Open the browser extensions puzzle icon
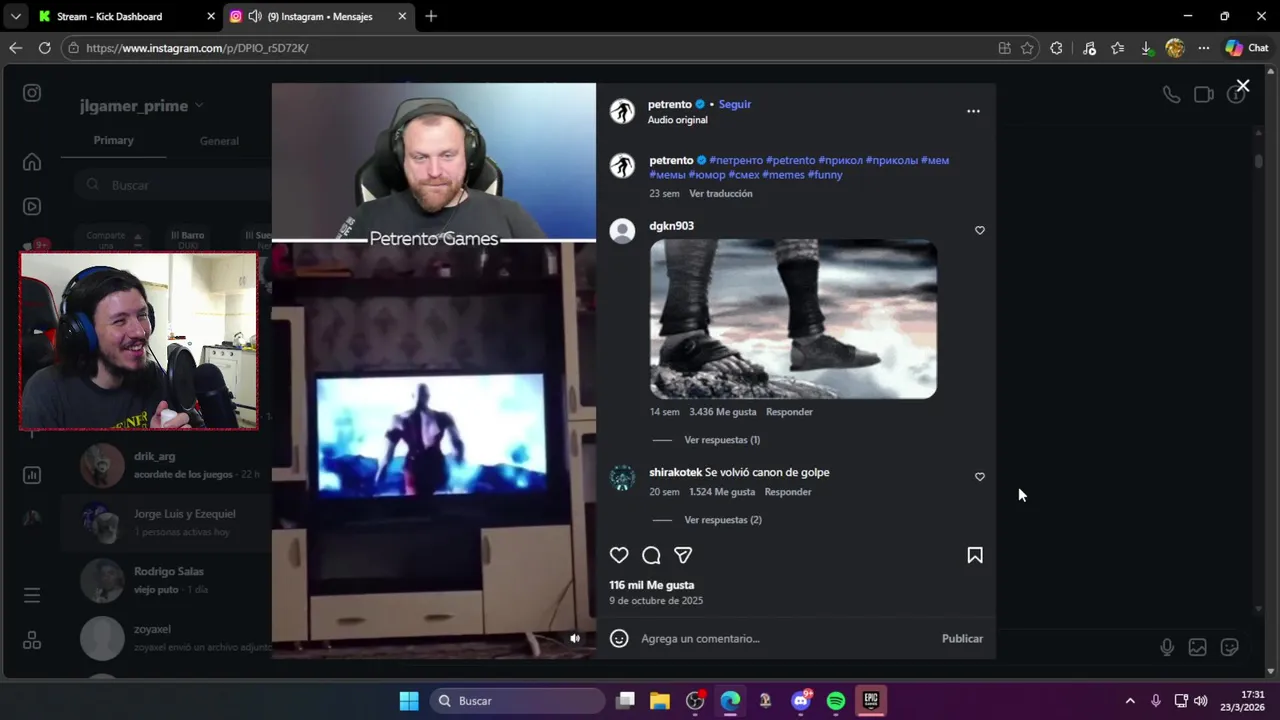Screen dimensions: 1280x720 click(1056, 48)
